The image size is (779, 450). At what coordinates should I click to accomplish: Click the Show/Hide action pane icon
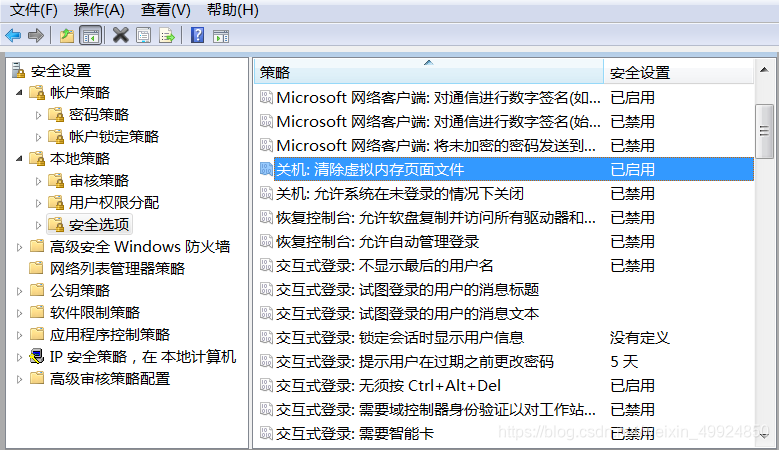[221, 36]
